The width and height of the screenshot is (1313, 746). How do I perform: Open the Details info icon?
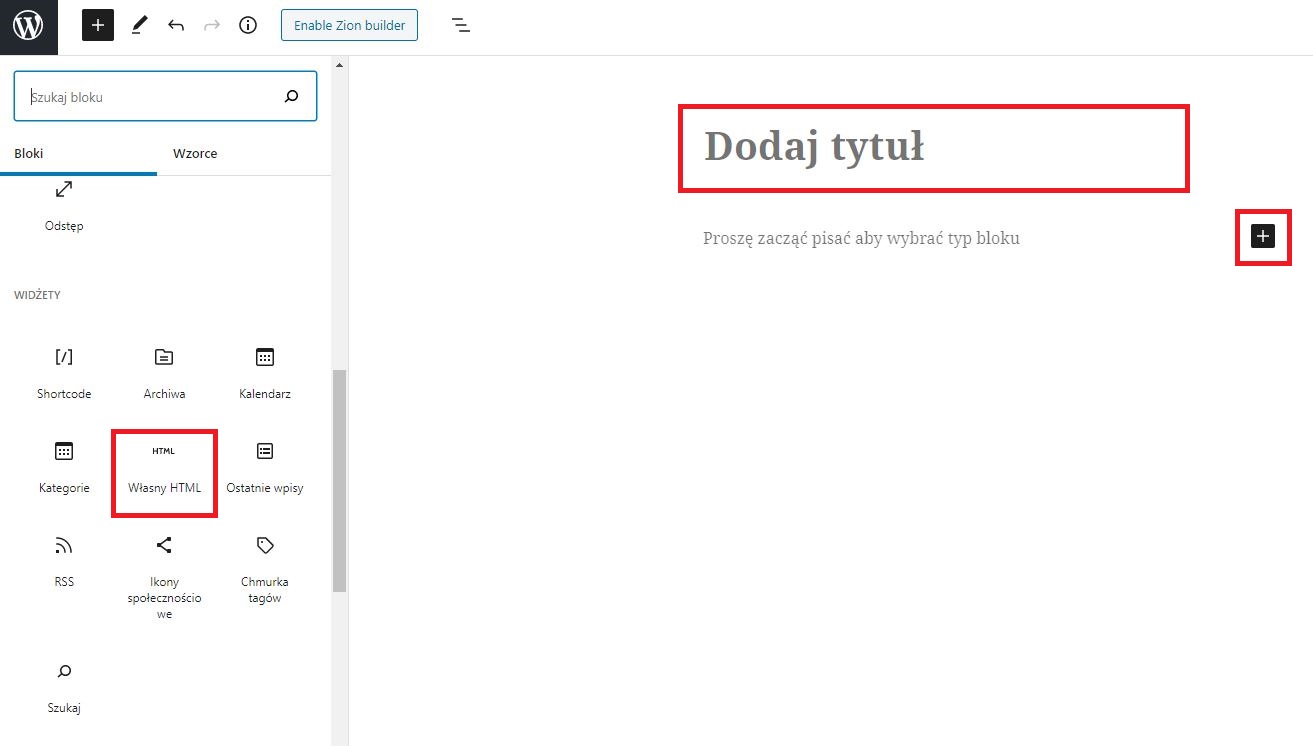[248, 26]
